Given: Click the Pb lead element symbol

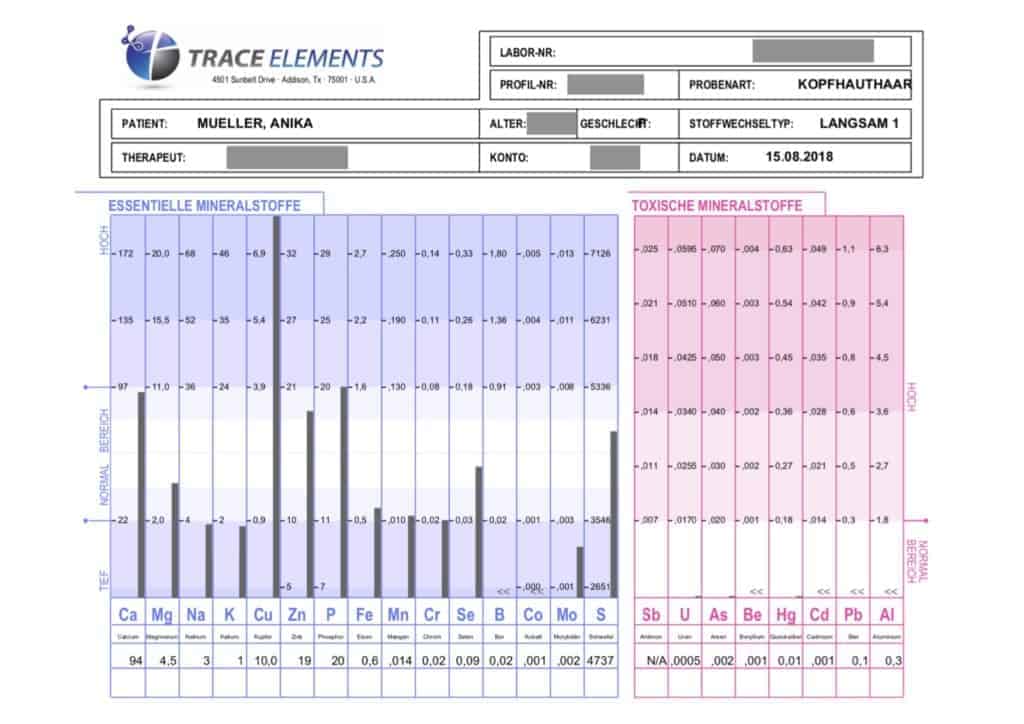Looking at the screenshot, I should point(852,613).
